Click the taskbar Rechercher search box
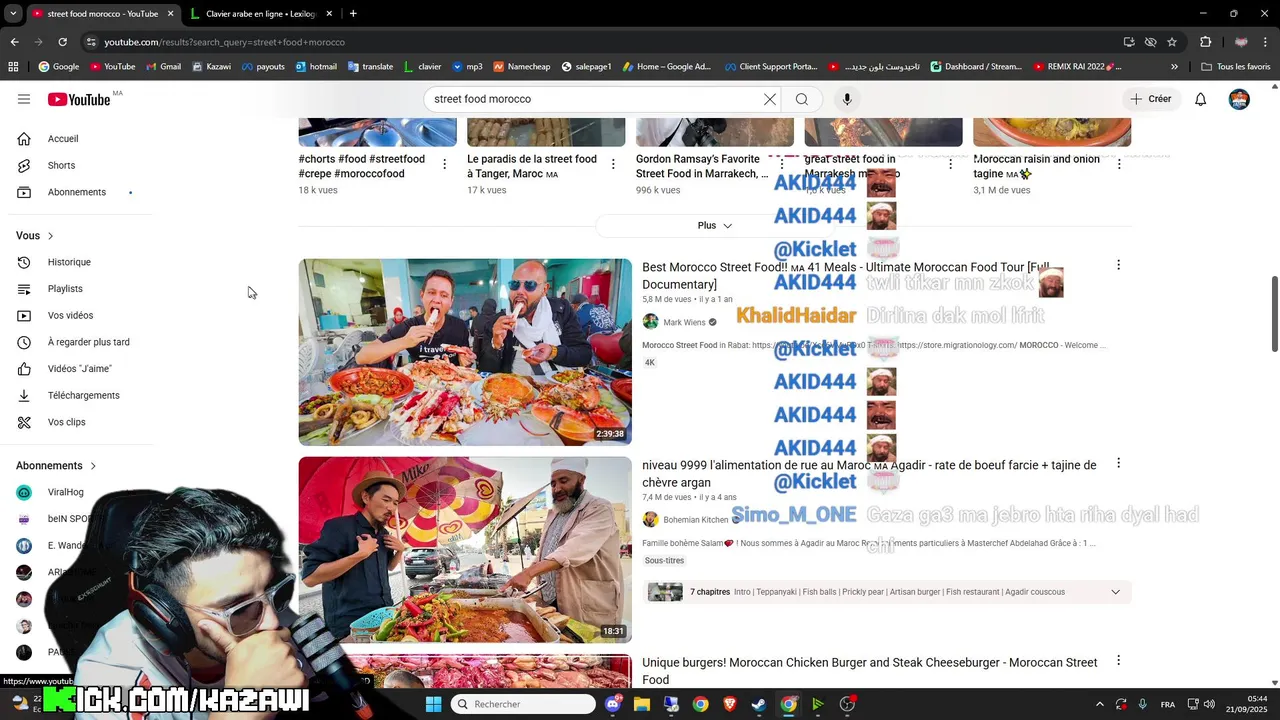The image size is (1280, 720). coord(523,704)
